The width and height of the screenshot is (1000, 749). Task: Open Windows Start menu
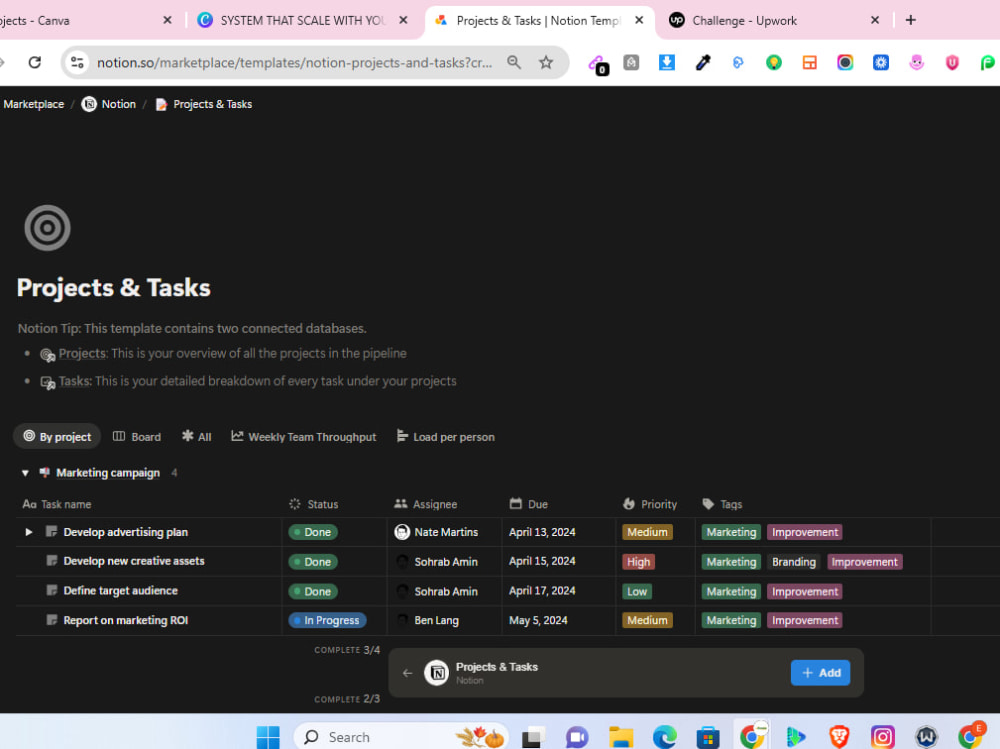(x=268, y=737)
